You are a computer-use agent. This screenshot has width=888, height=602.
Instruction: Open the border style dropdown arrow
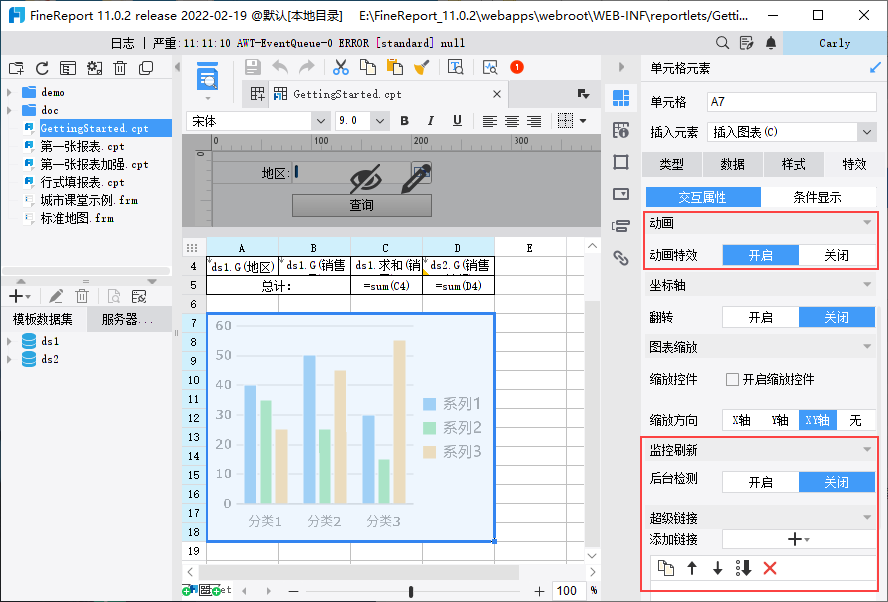[583, 121]
